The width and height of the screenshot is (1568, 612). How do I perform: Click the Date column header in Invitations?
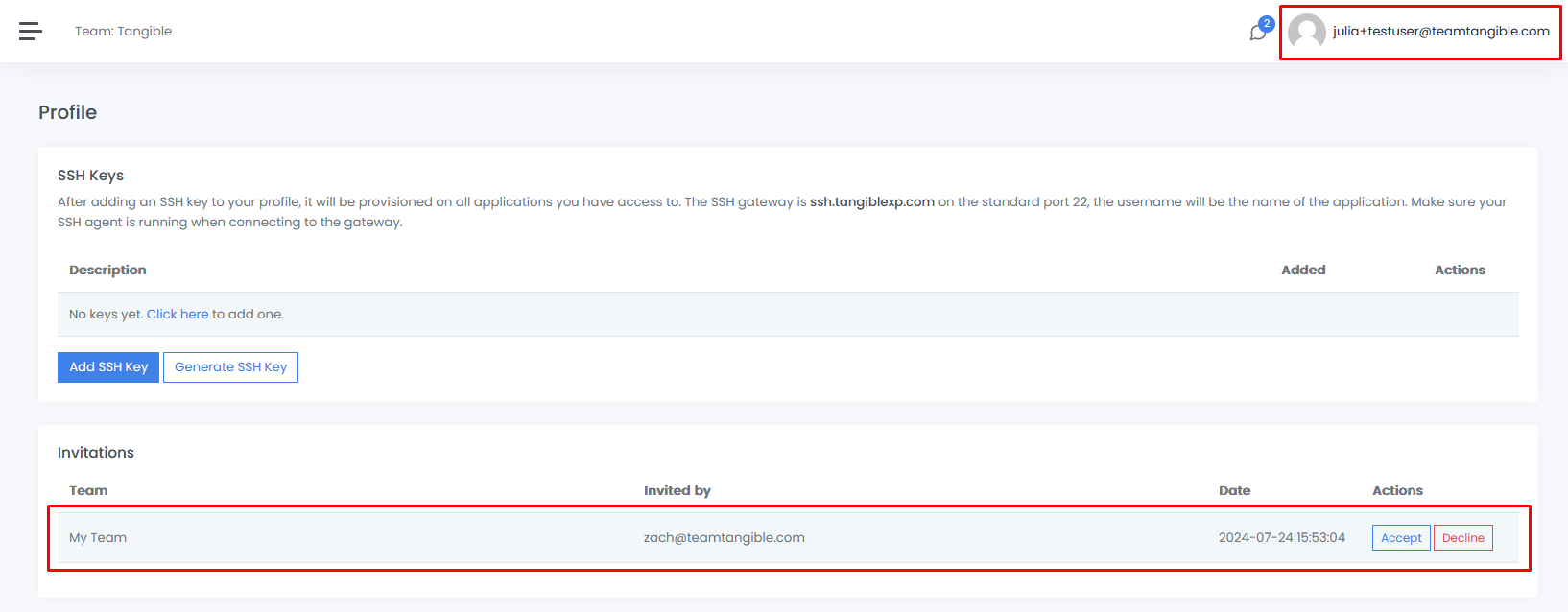pyautogui.click(x=1234, y=491)
